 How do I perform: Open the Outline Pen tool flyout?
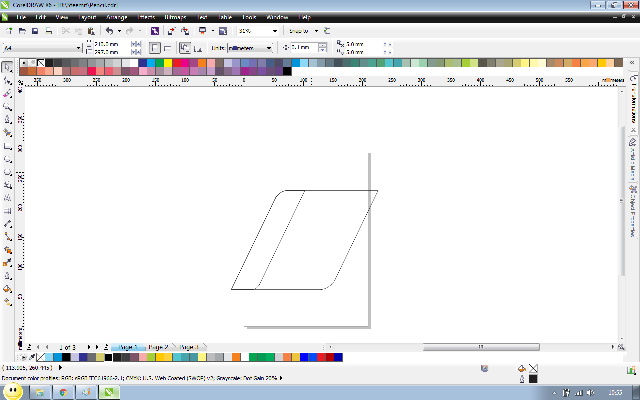(7, 276)
